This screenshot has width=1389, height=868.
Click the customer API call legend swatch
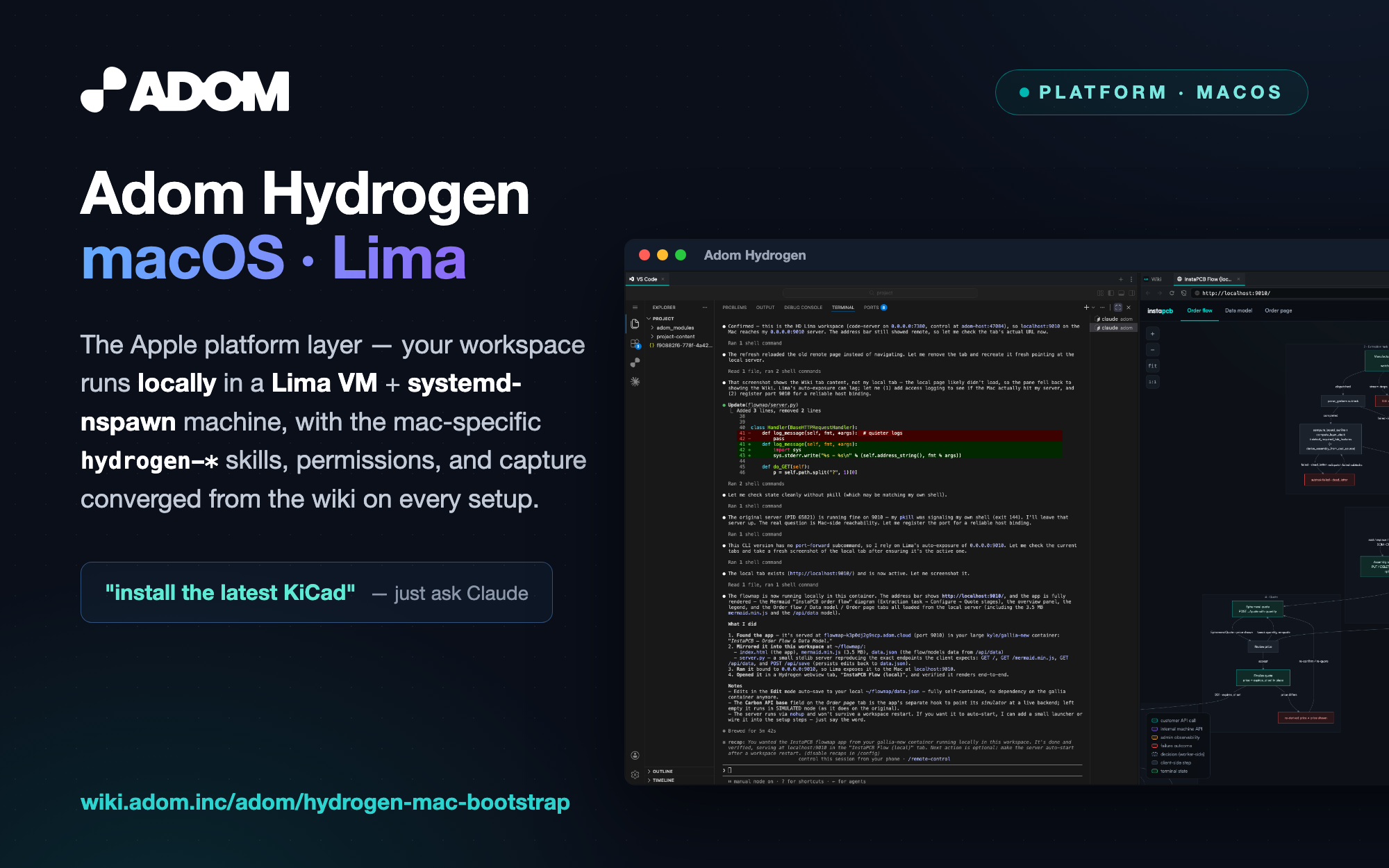pos(1154,721)
